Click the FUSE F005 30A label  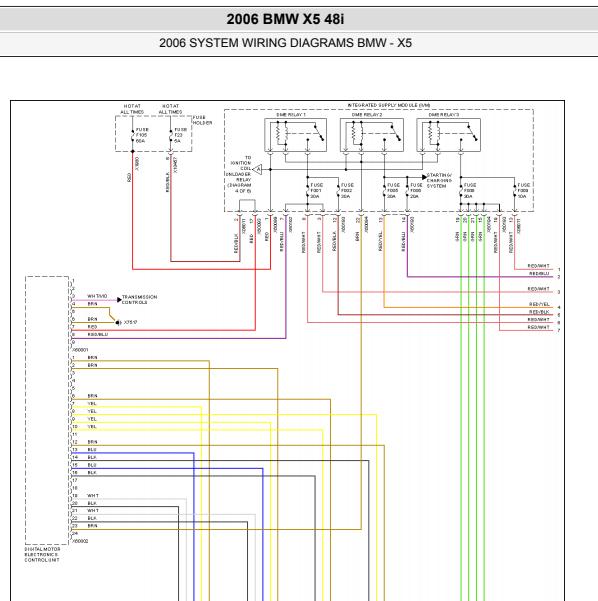click(x=393, y=190)
